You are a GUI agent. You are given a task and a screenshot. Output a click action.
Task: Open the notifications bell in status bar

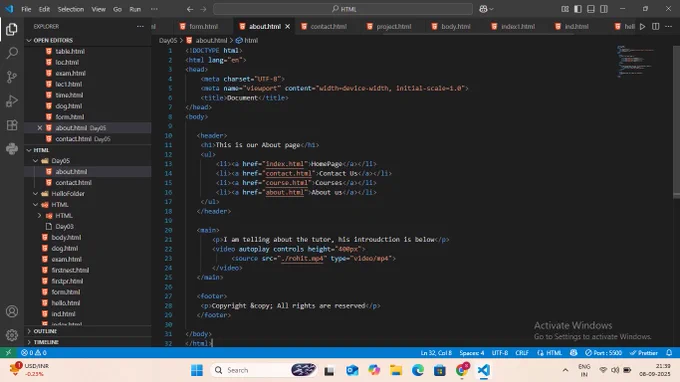(x=669, y=353)
